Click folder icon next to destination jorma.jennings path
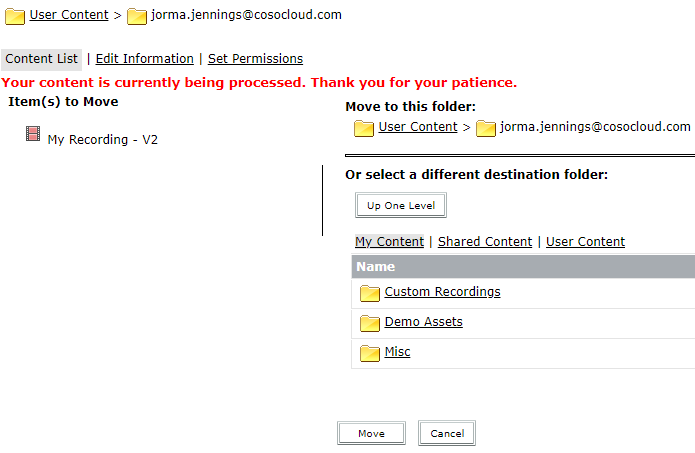Screen dimensions: 695x453 [x=486, y=129]
